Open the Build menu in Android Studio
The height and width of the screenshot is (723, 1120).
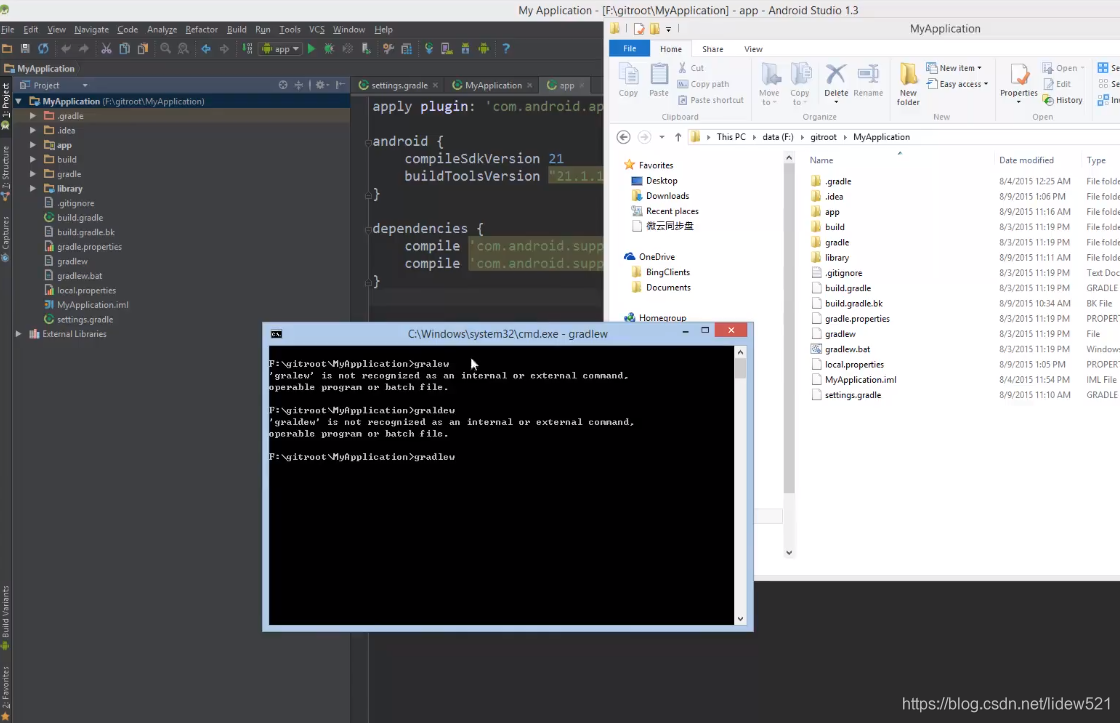pyautogui.click(x=236, y=29)
